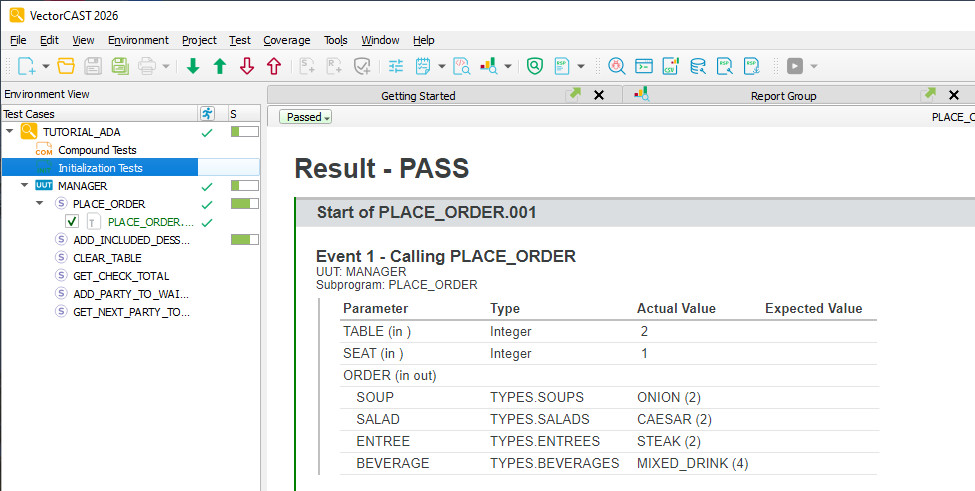Select the CLEAR_TABLE subprogram
The image size is (975, 491).
[x=107, y=258]
